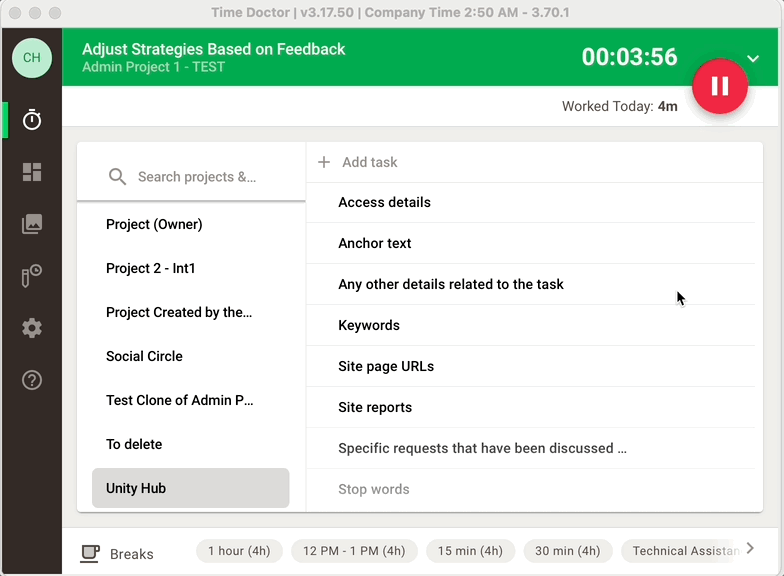Pause the running timer
The width and height of the screenshot is (784, 576).
point(719,87)
